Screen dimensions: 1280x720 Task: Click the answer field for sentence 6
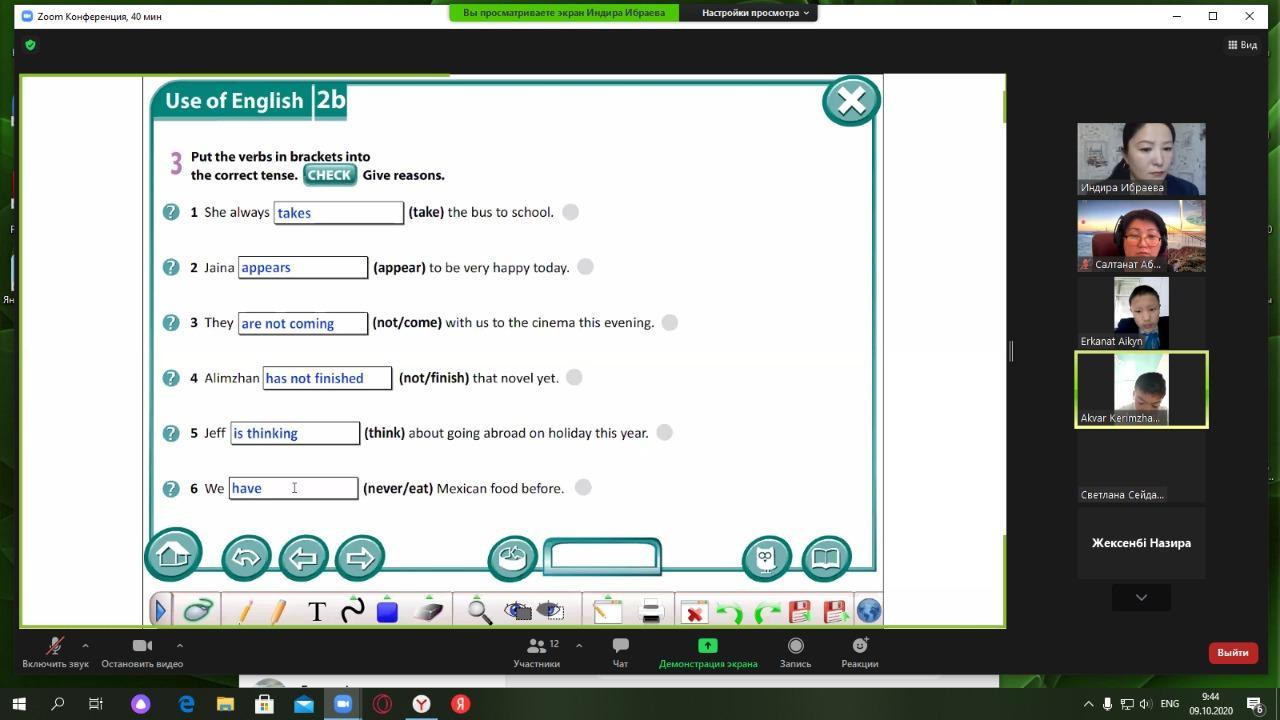point(293,488)
